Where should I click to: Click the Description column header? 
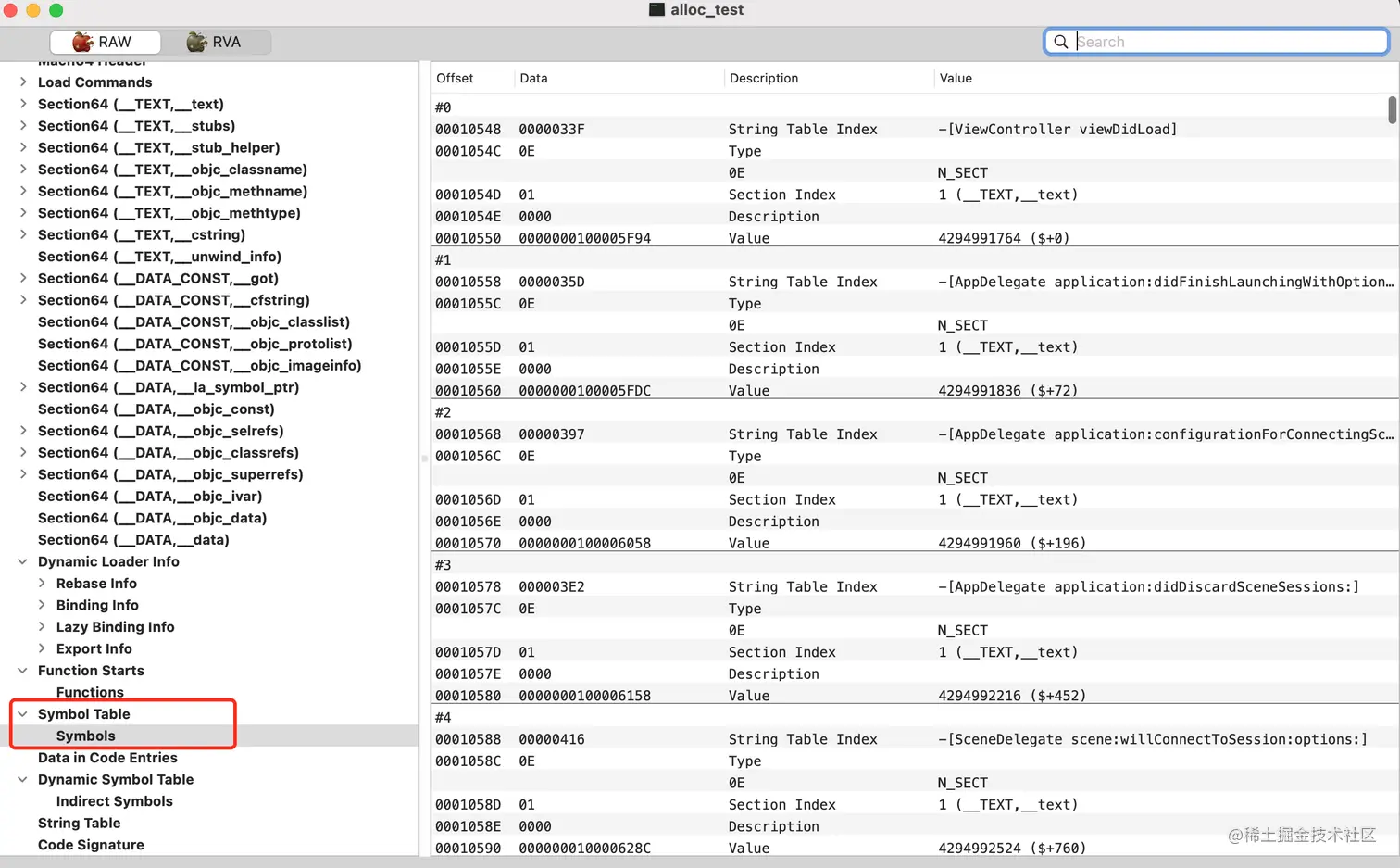pyautogui.click(x=764, y=78)
